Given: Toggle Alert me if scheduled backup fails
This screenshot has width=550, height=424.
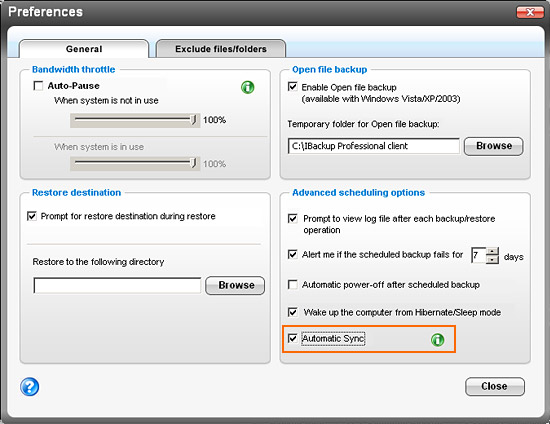Looking at the screenshot, I should (293, 254).
